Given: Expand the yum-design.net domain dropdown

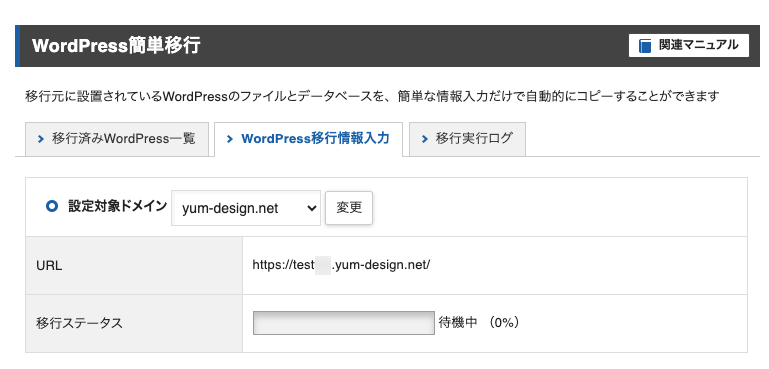Looking at the screenshot, I should pos(246,208).
